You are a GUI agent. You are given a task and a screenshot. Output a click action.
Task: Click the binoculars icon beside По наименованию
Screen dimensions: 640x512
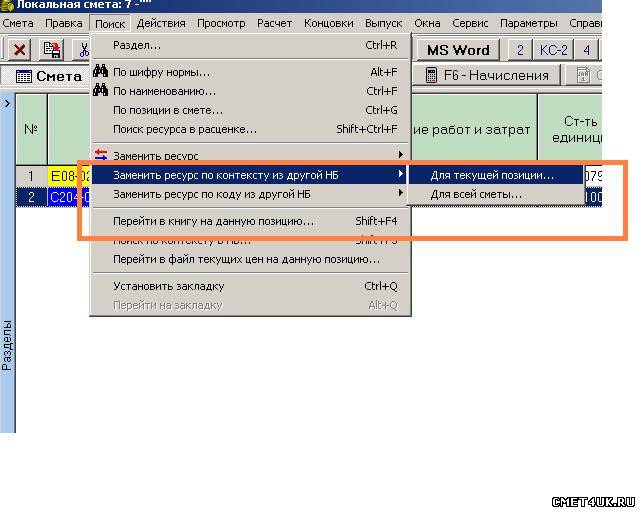click(100, 90)
